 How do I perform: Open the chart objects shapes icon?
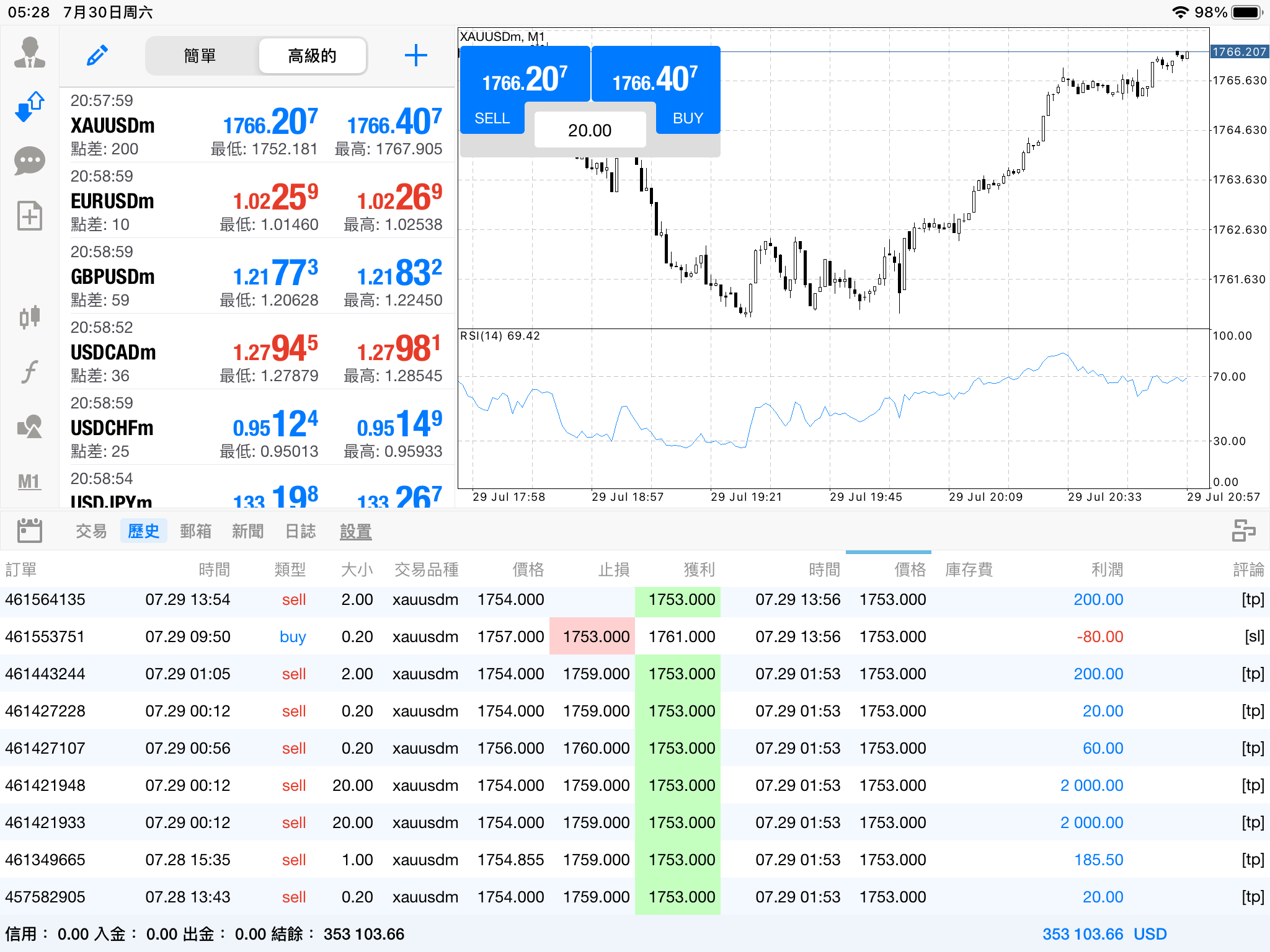(x=29, y=426)
